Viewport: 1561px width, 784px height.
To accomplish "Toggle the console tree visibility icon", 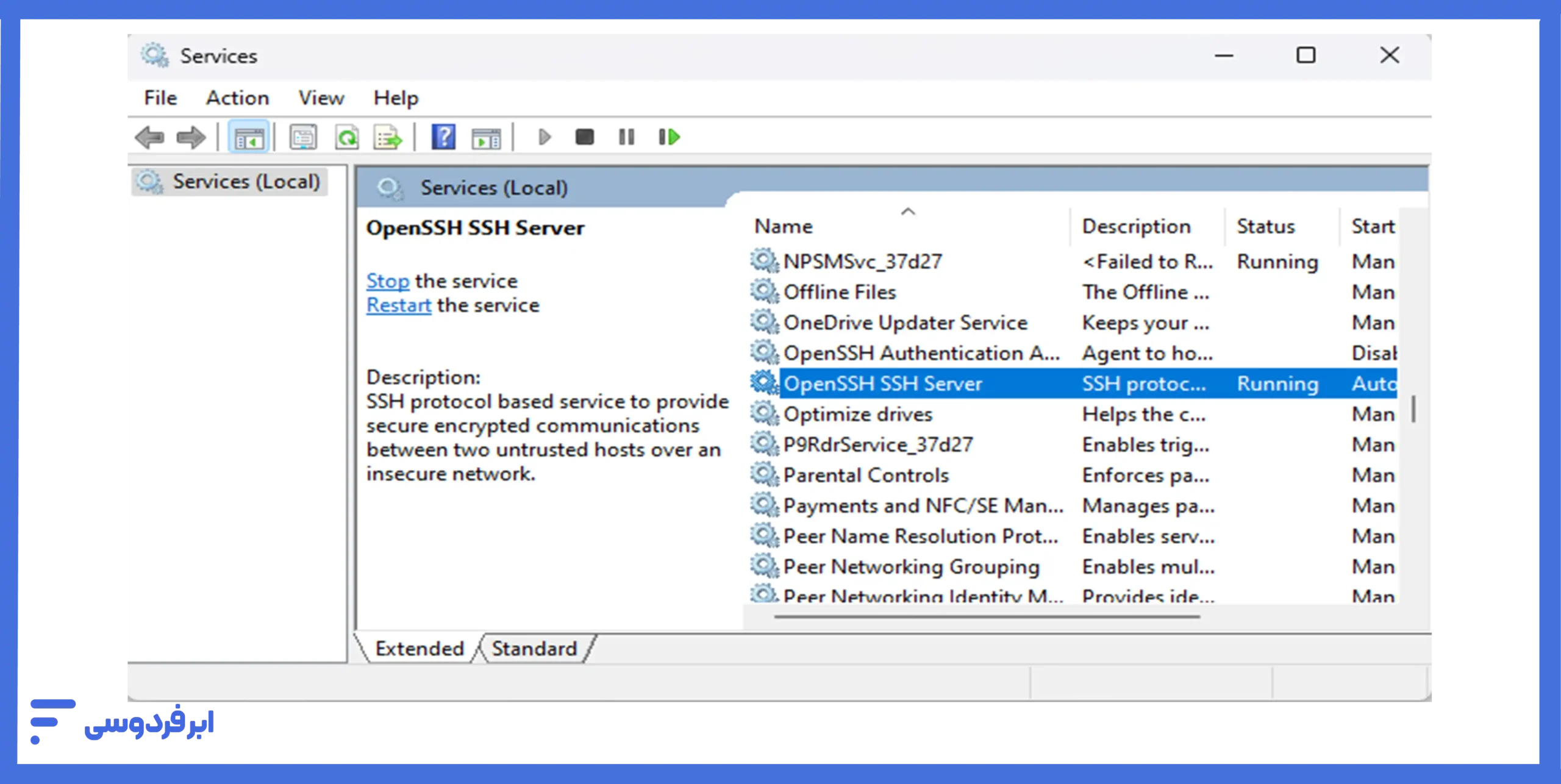I will tap(248, 137).
